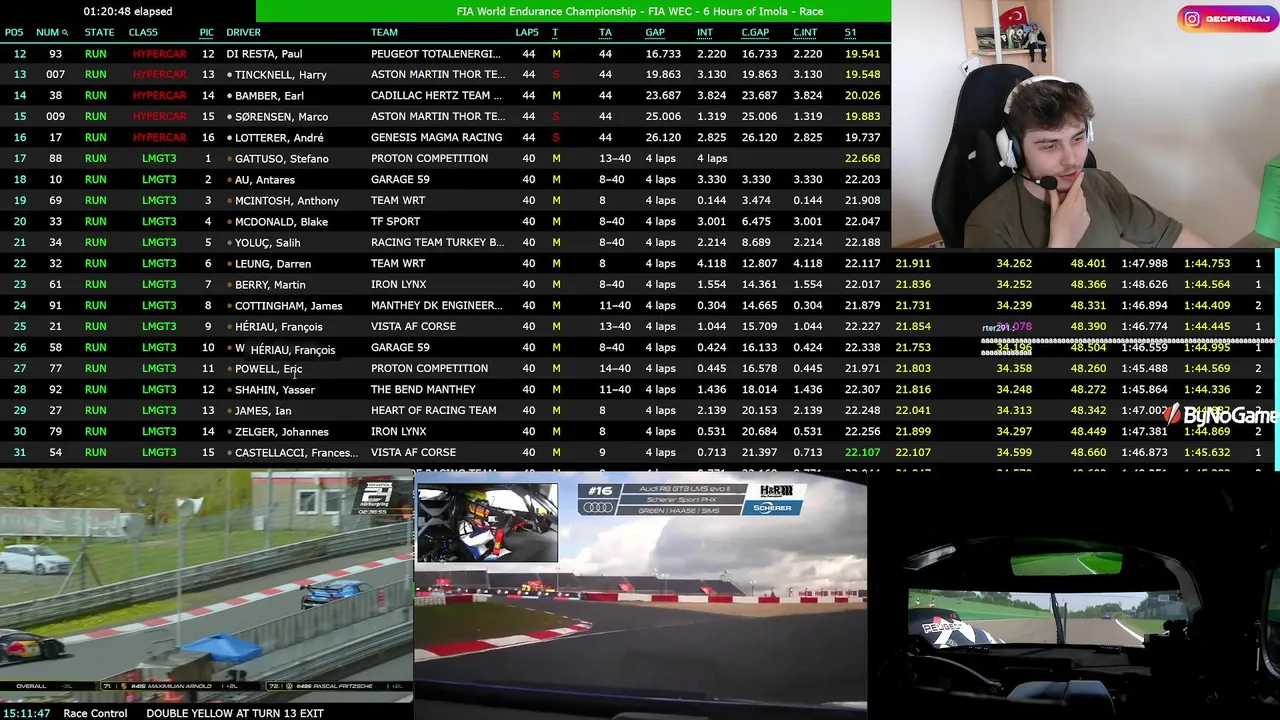Image resolution: width=1280 pixels, height=720 pixels.
Task: Click the C.INT column header
Action: (x=805, y=33)
